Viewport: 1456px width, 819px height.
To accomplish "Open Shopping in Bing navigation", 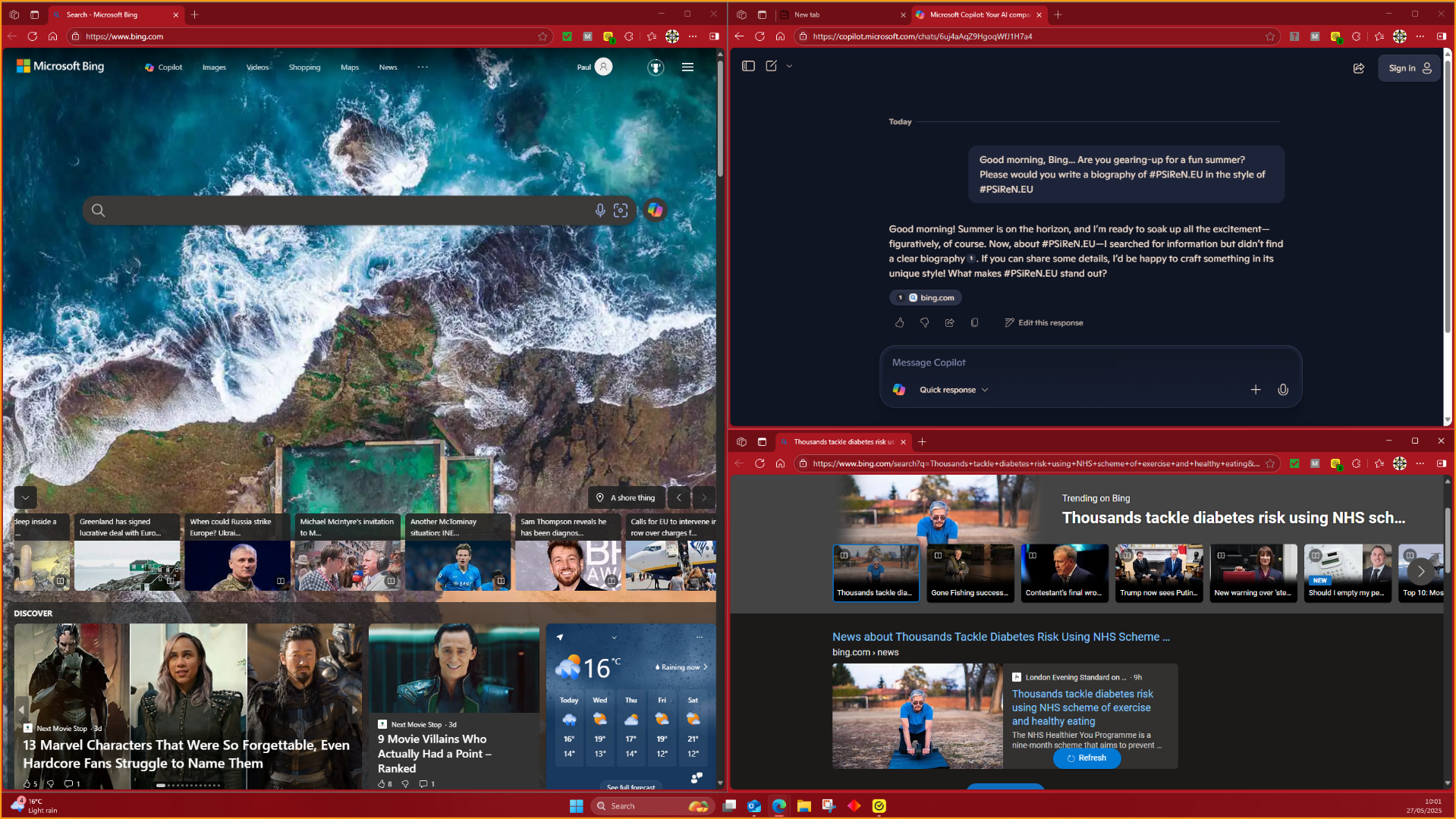I will pos(304,67).
